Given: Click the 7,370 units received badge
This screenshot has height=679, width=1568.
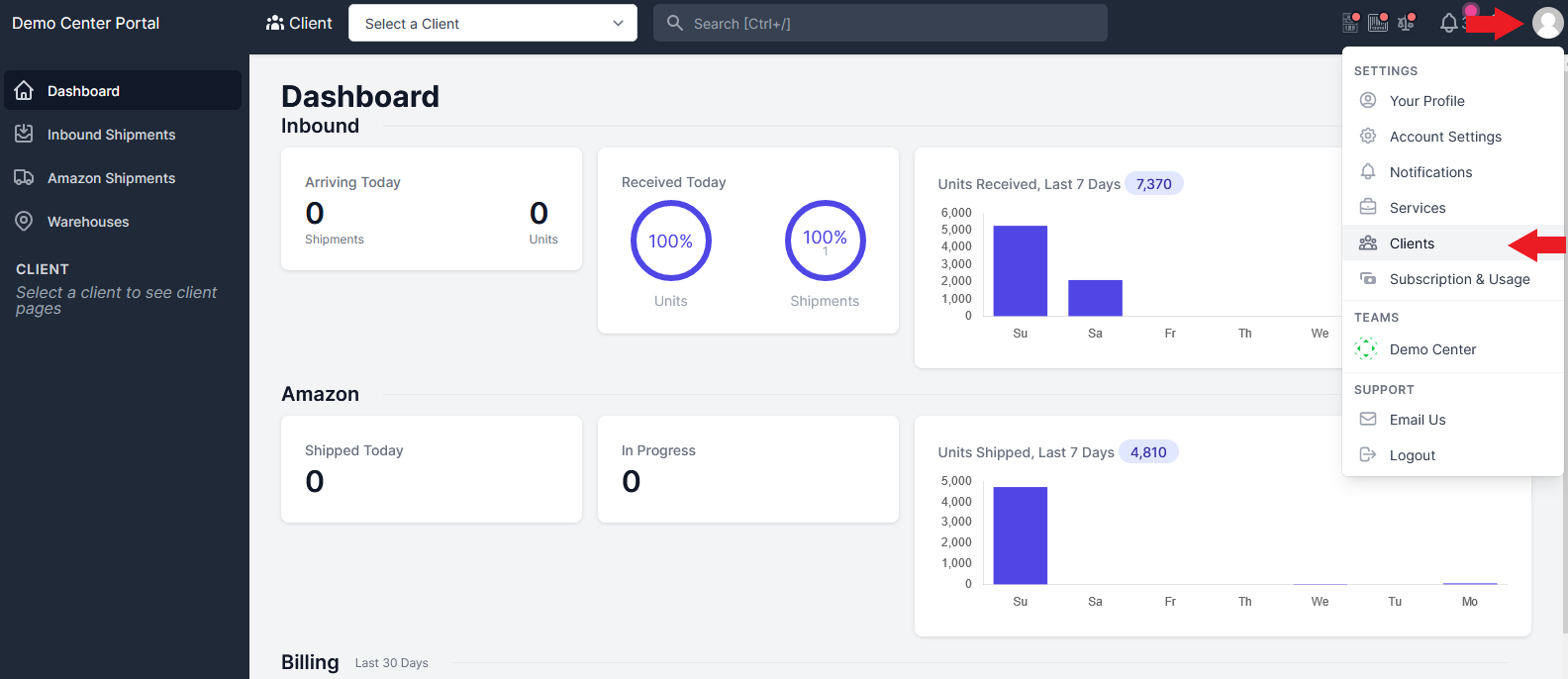Looking at the screenshot, I should tap(1154, 183).
